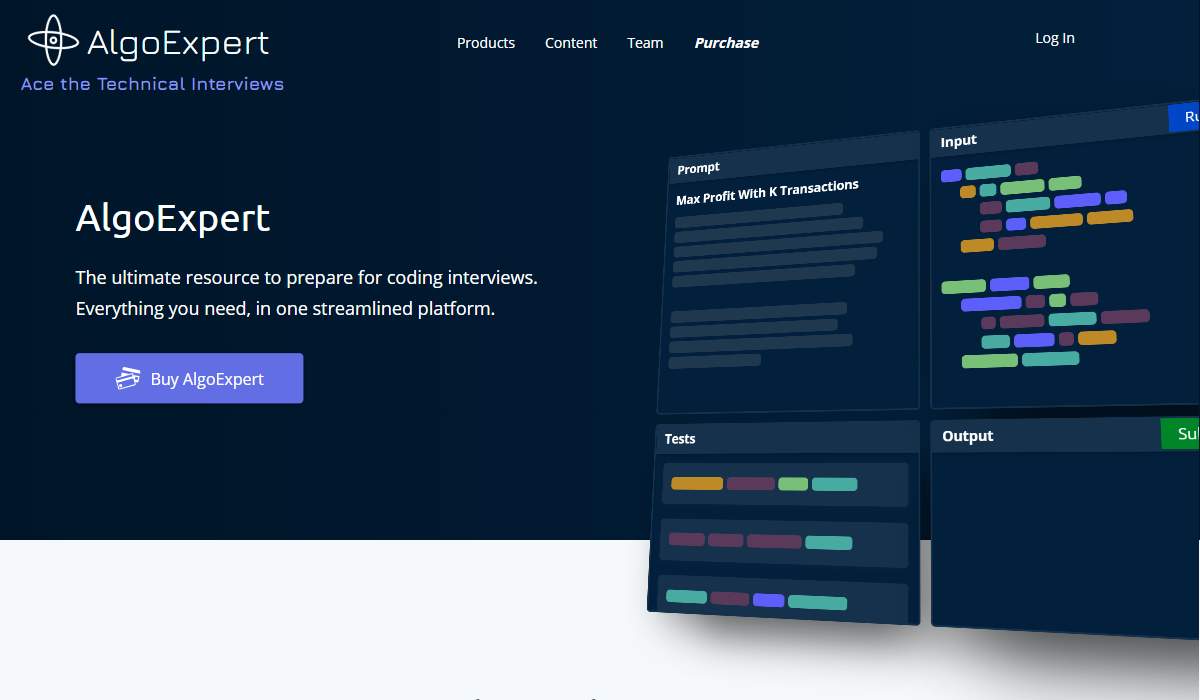Viewport: 1200px width, 700px height.
Task: Click the 'The ultimate resource to prepare' text line
Action: tap(307, 278)
